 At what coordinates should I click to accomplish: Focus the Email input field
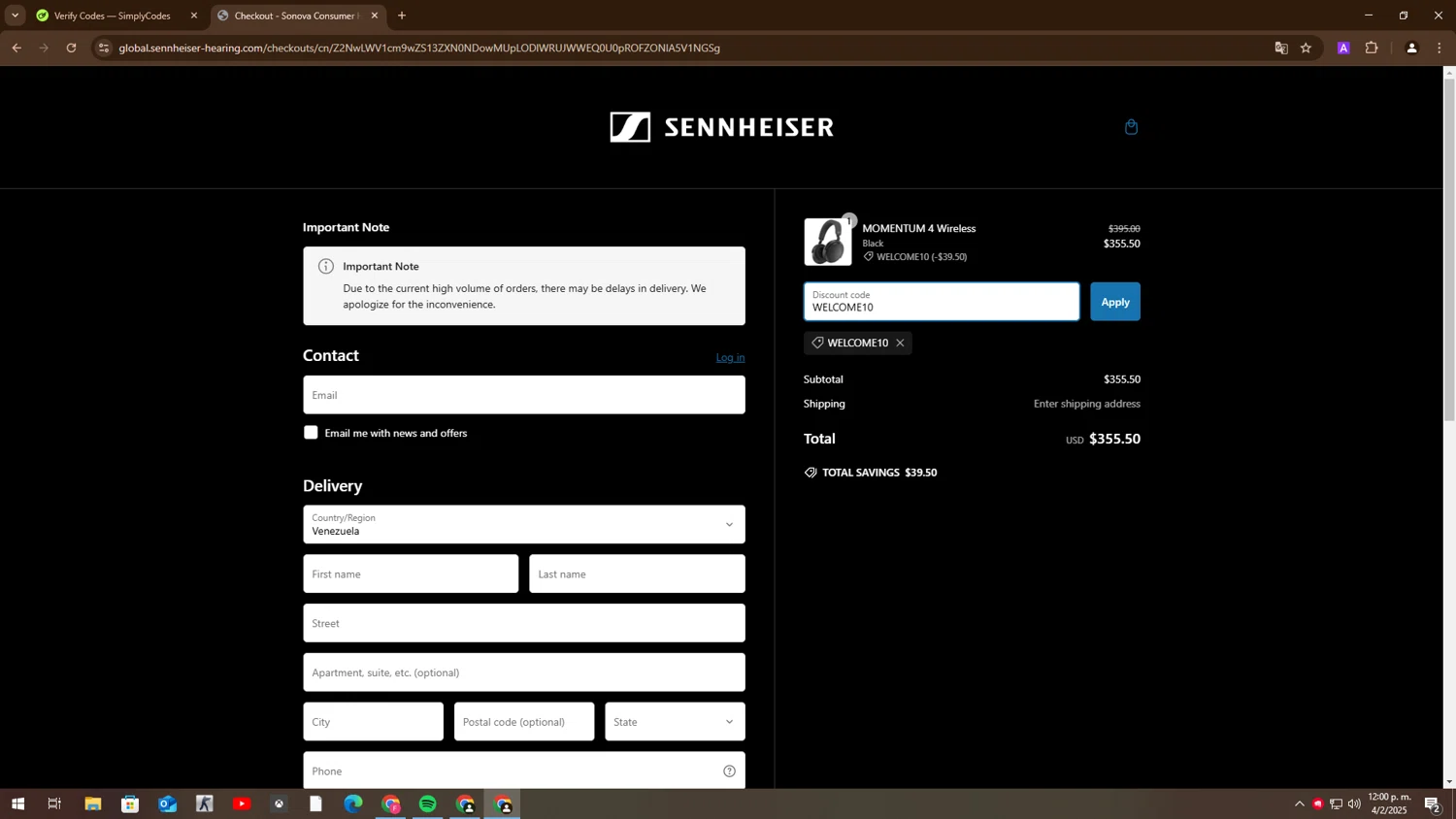click(524, 395)
